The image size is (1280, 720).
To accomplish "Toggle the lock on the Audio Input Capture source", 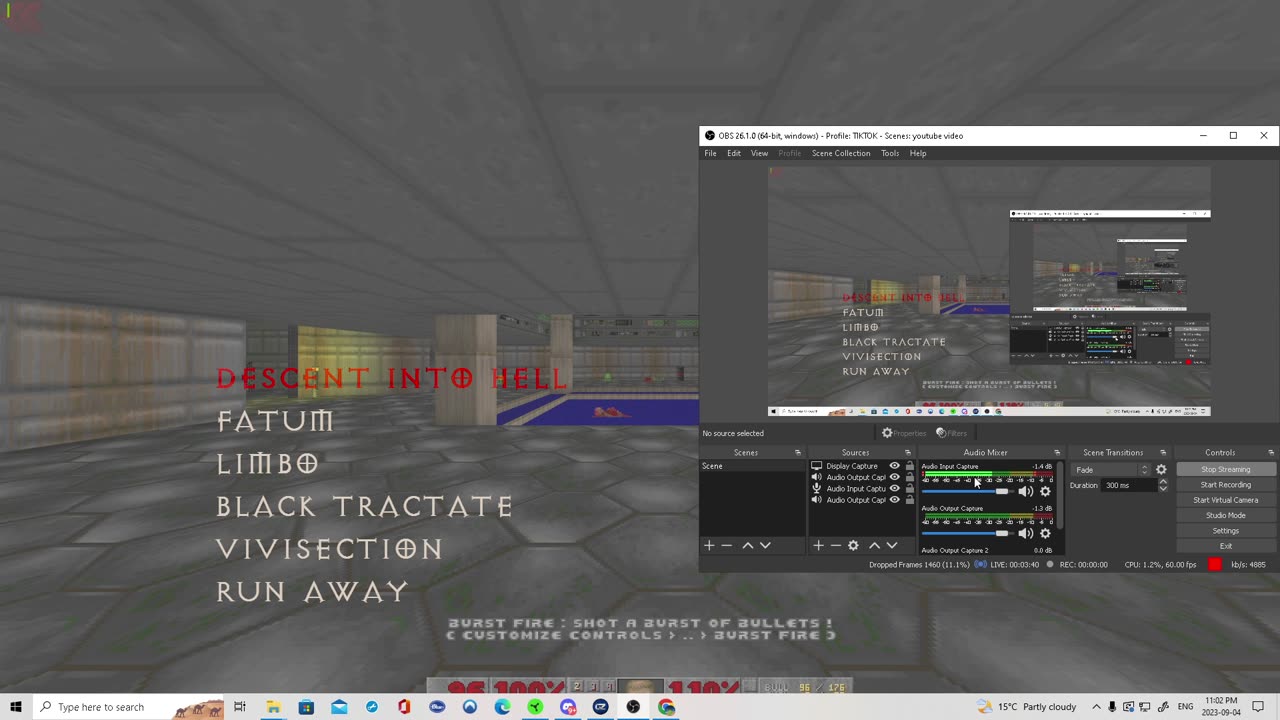I will pyautogui.click(x=909, y=488).
